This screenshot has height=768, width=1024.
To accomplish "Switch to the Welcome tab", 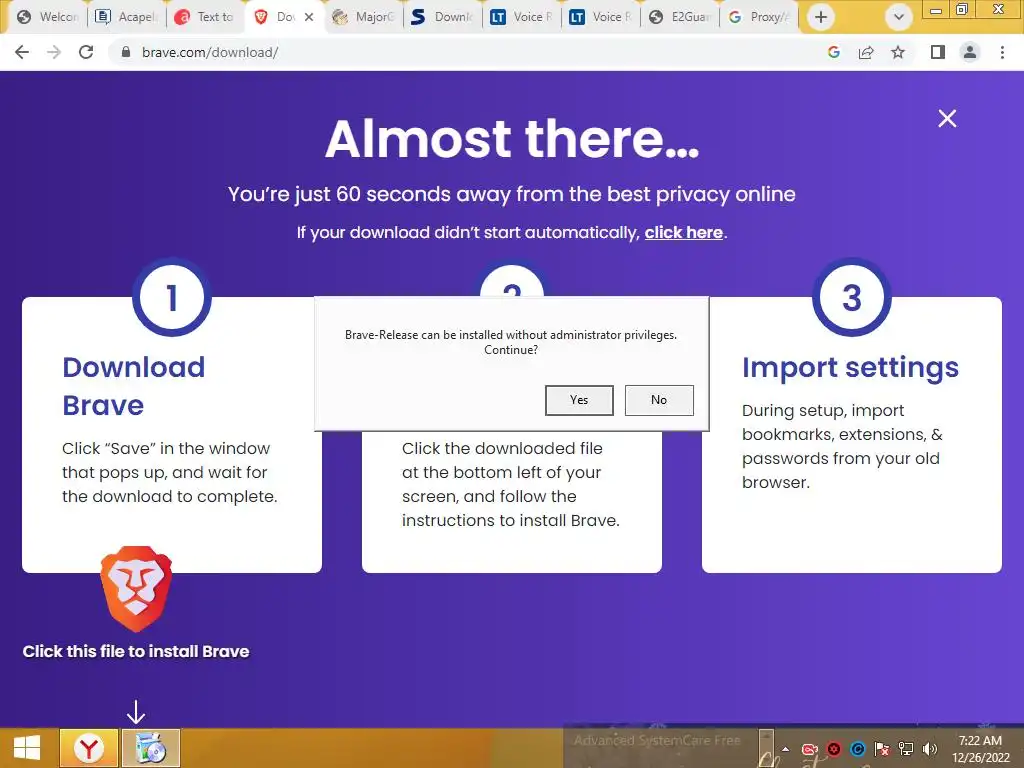I will [48, 17].
